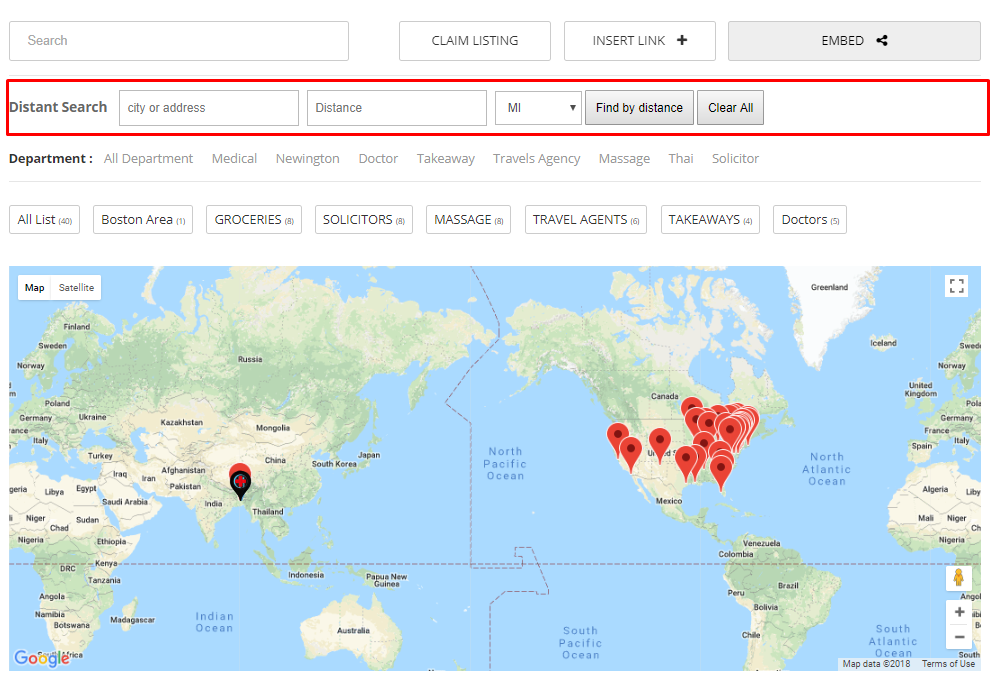Show the MASSAGE category list

click(x=468, y=220)
